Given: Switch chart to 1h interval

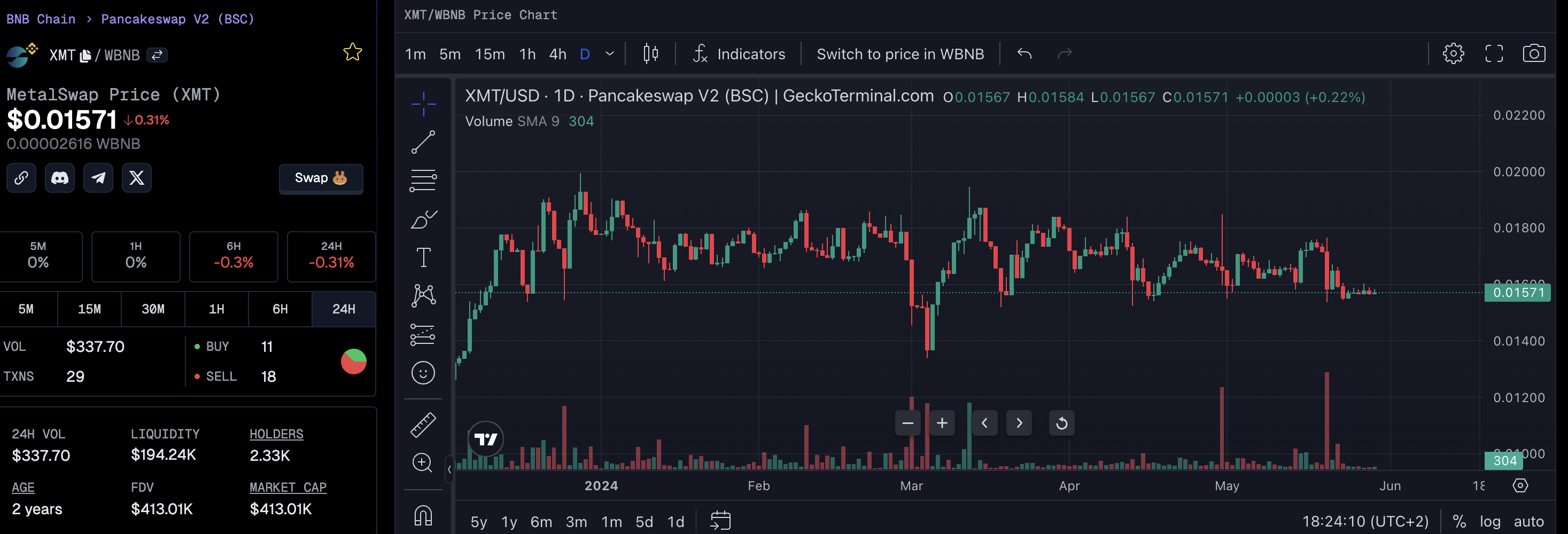Looking at the screenshot, I should tap(527, 54).
